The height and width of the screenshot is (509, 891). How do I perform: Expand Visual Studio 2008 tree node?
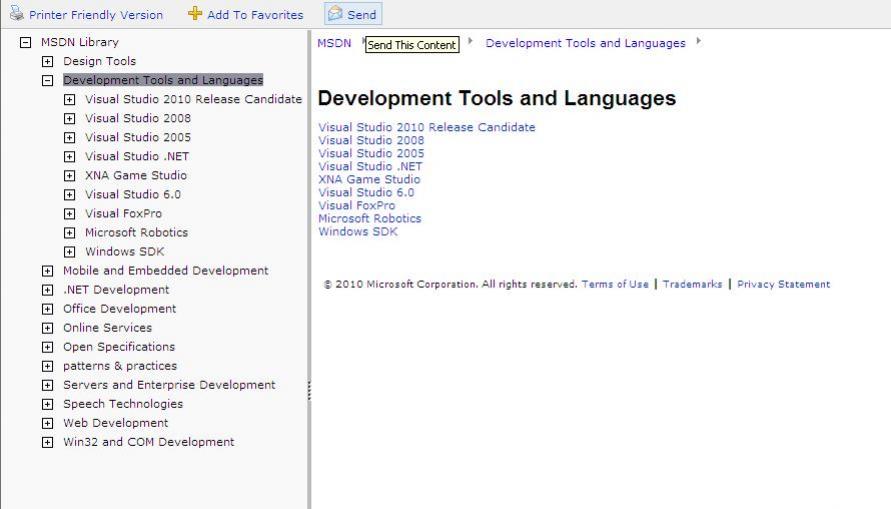tap(69, 119)
